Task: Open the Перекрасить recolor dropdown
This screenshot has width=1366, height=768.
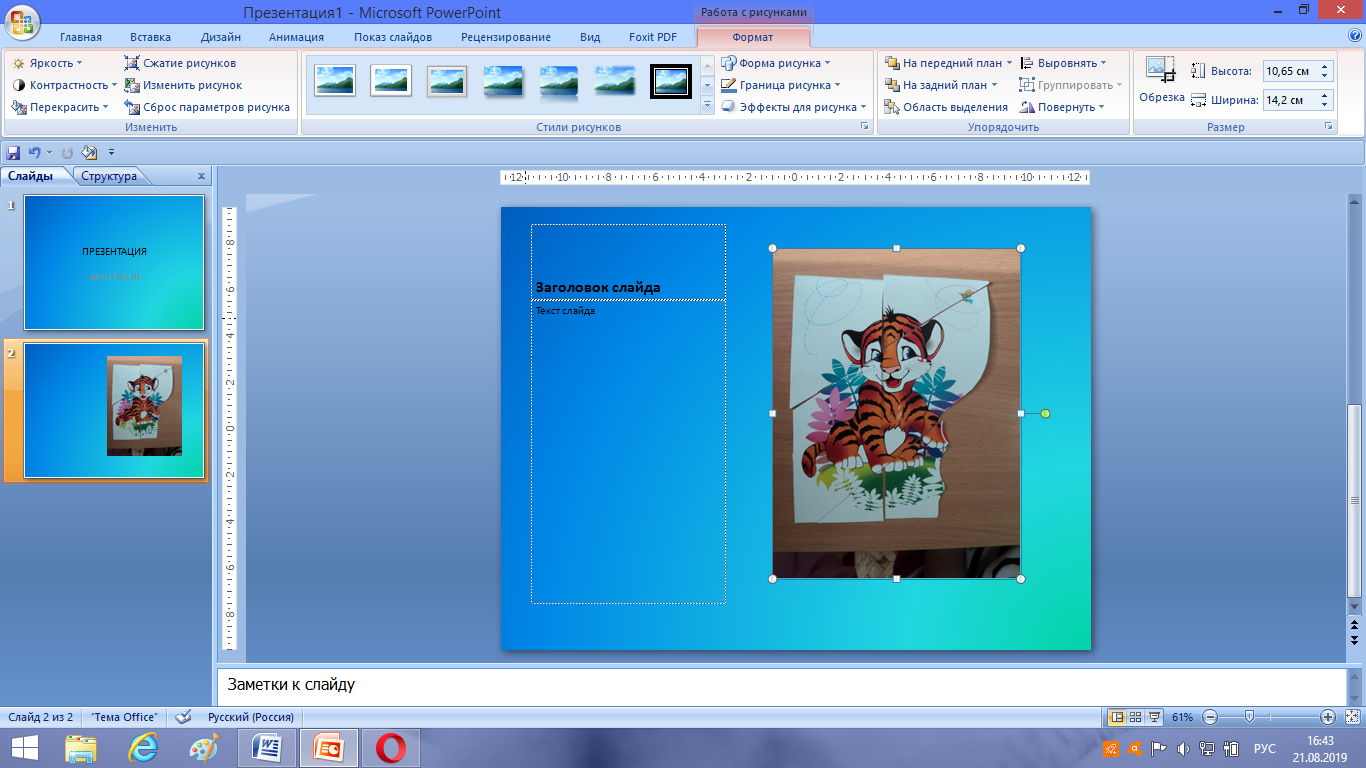Action: pos(60,107)
